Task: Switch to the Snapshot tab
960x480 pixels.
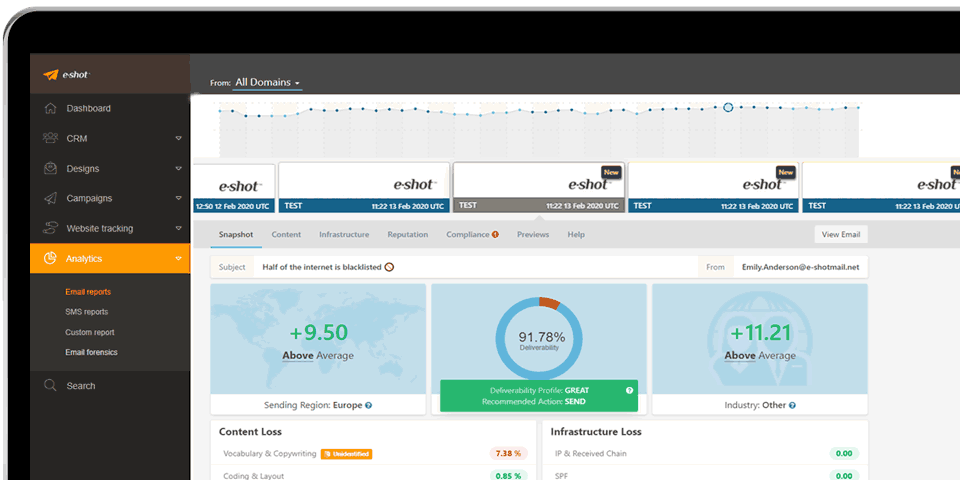Action: (x=236, y=234)
